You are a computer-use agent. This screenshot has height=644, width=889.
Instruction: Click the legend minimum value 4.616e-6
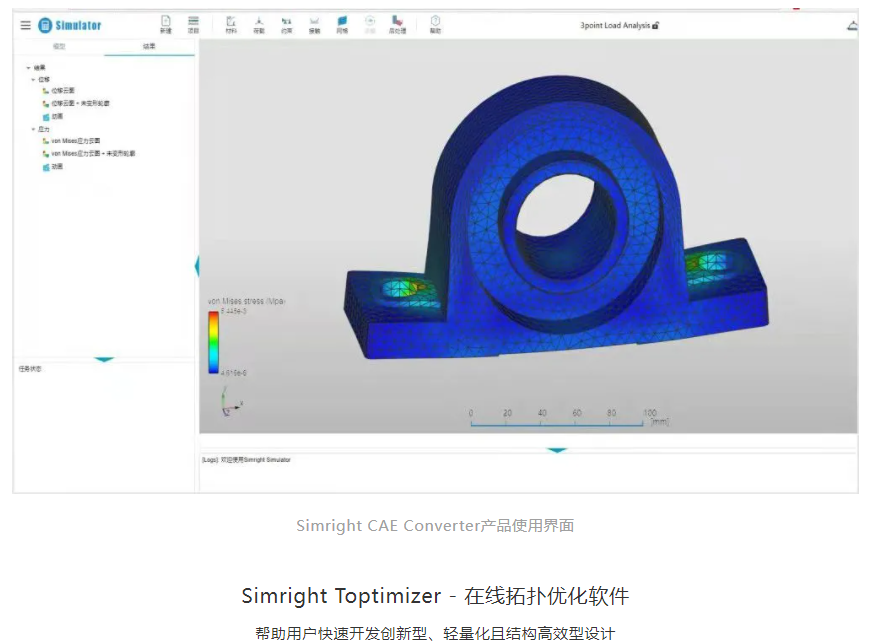[234, 373]
